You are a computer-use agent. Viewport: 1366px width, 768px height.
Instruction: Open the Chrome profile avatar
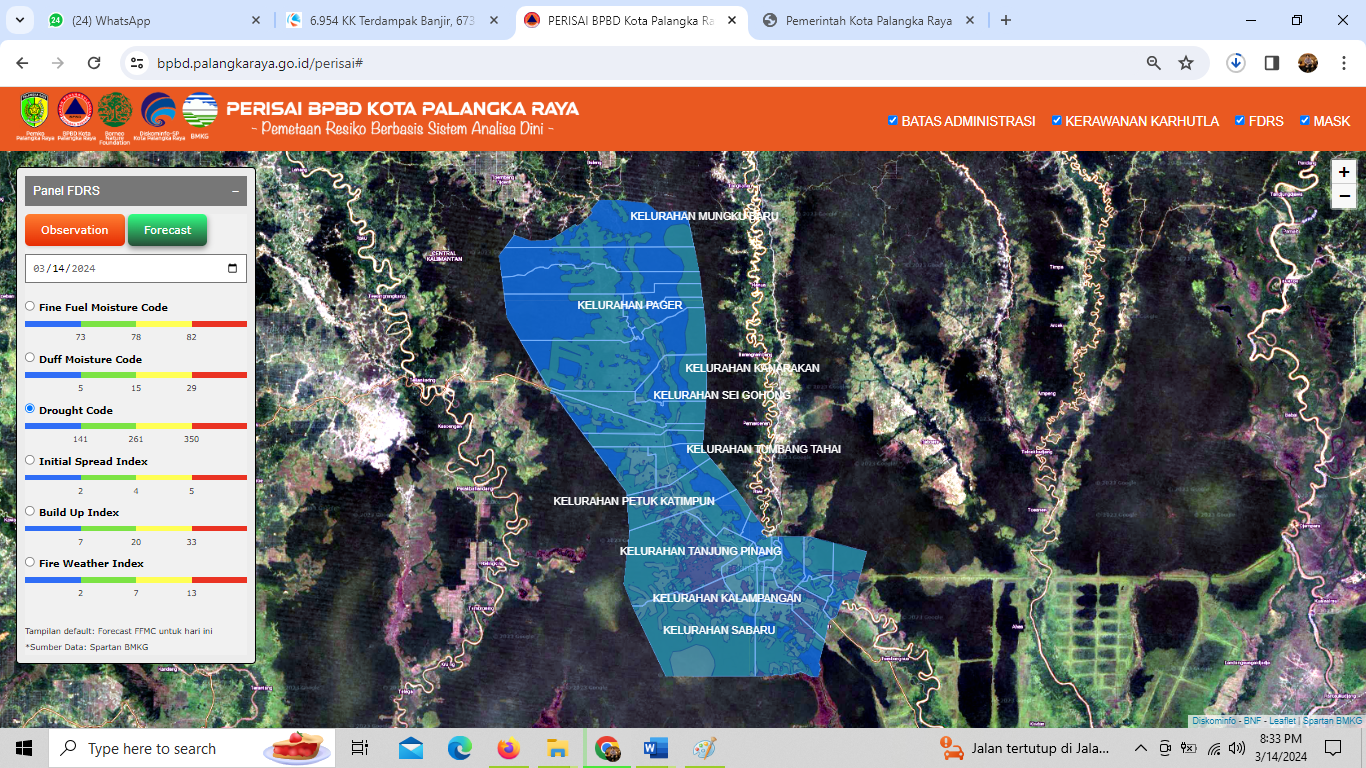coord(1308,63)
